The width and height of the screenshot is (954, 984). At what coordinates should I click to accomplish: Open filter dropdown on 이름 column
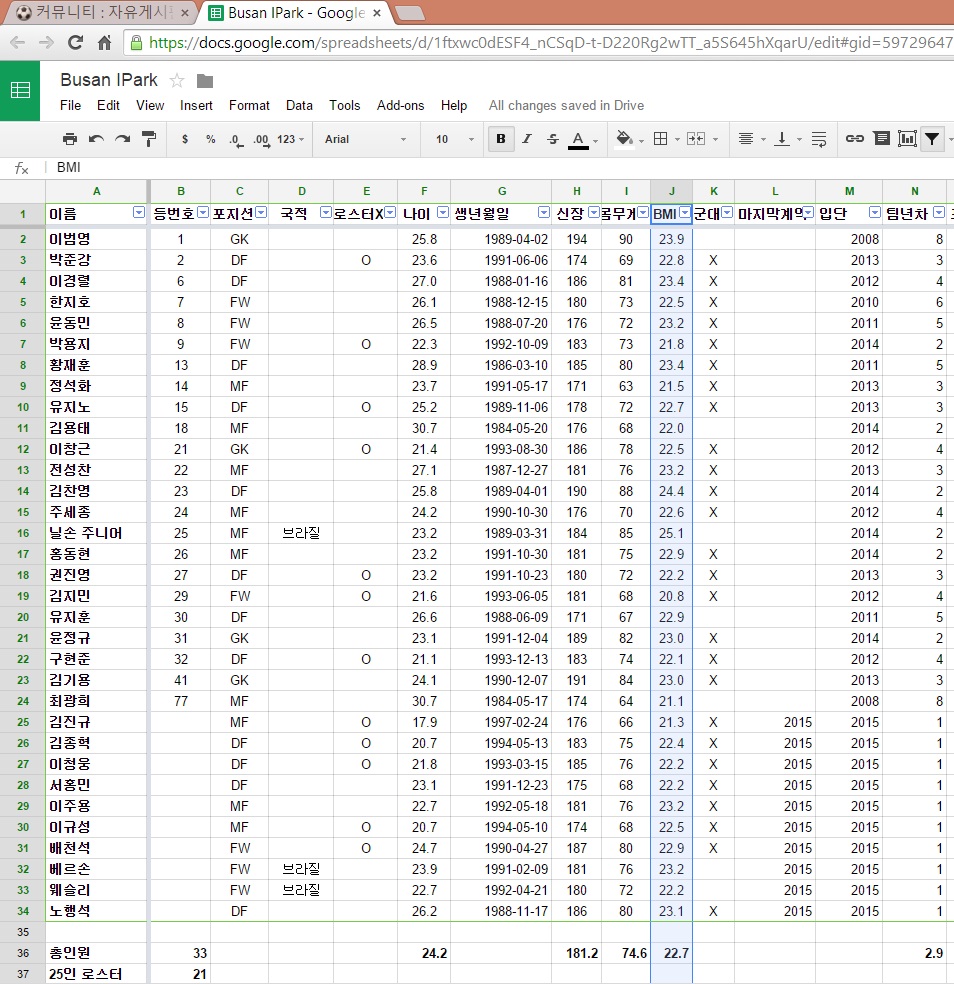pos(139,213)
